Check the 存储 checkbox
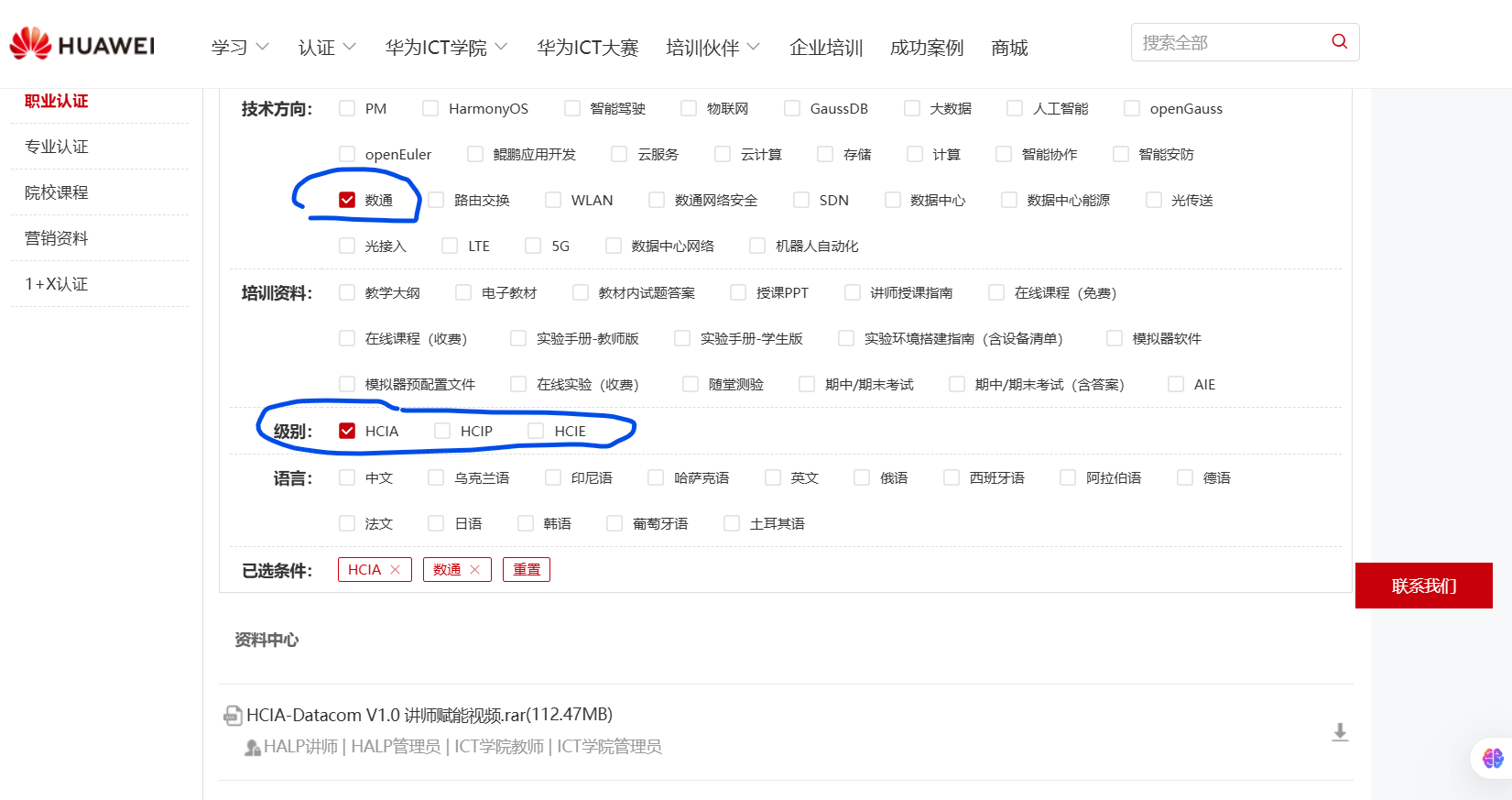1512x800 pixels. tap(825, 154)
